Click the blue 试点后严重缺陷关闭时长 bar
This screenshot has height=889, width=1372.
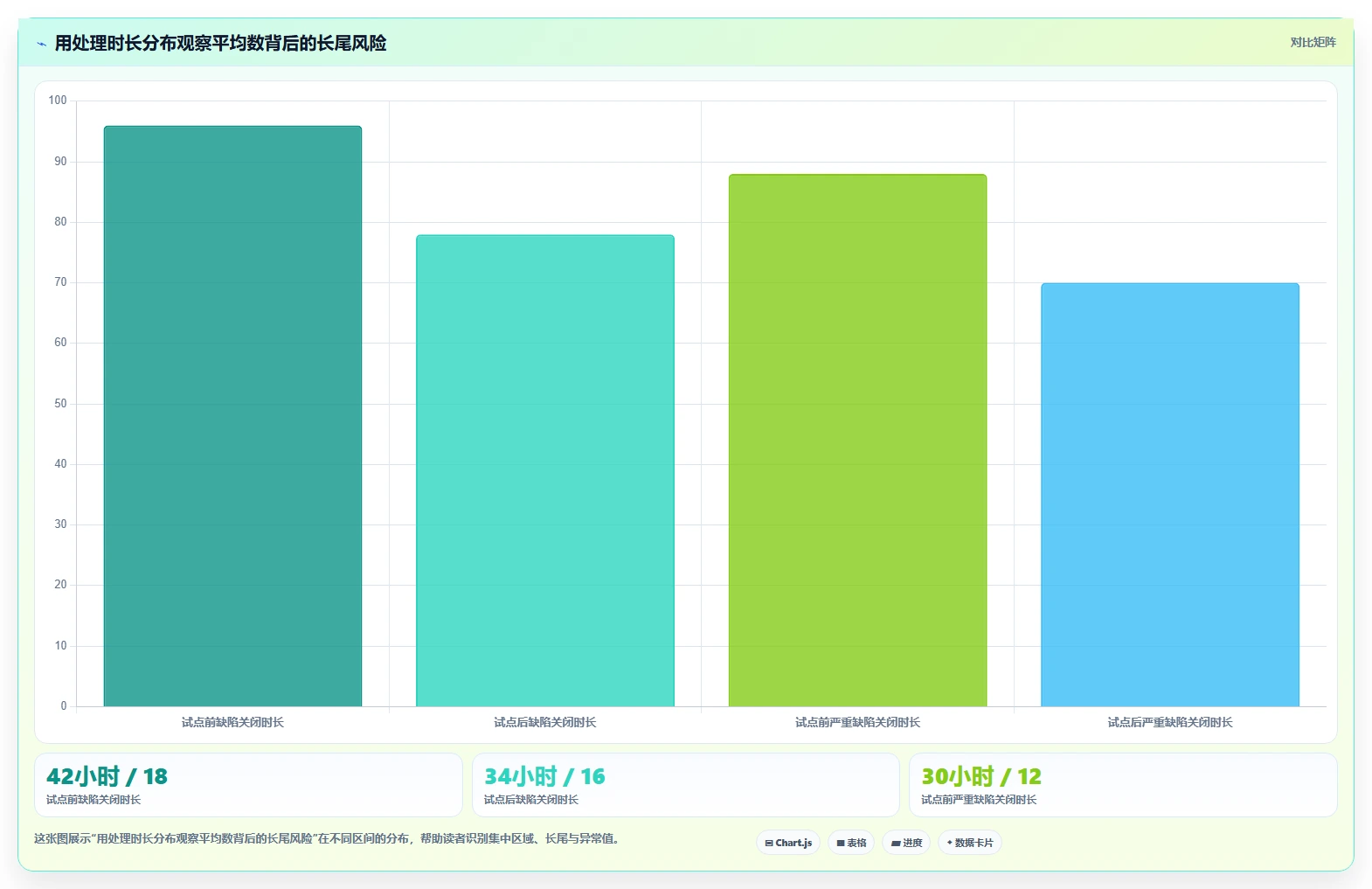pos(1170,495)
